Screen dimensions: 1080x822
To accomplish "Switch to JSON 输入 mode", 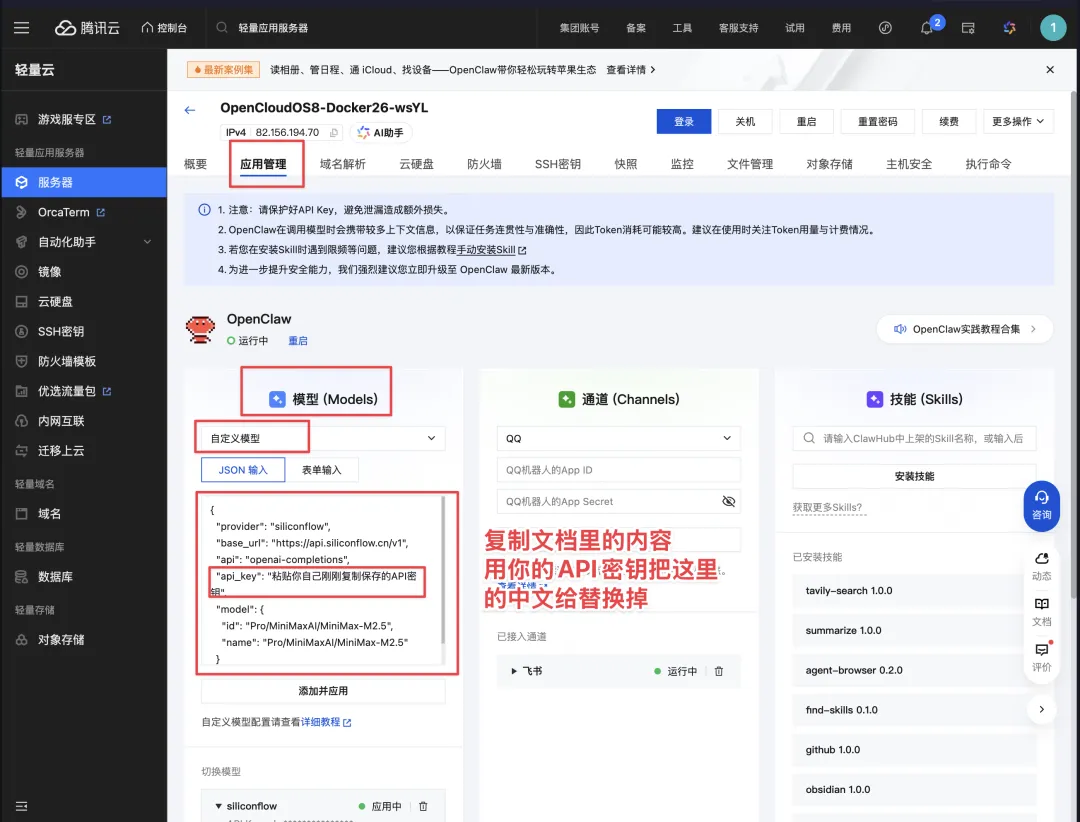I will (x=242, y=470).
